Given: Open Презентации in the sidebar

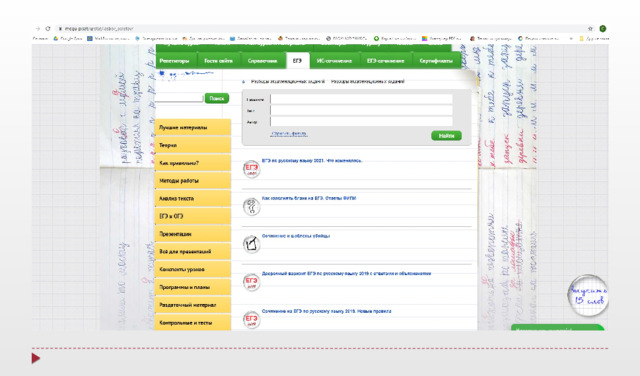Looking at the screenshot, I should point(193,234).
